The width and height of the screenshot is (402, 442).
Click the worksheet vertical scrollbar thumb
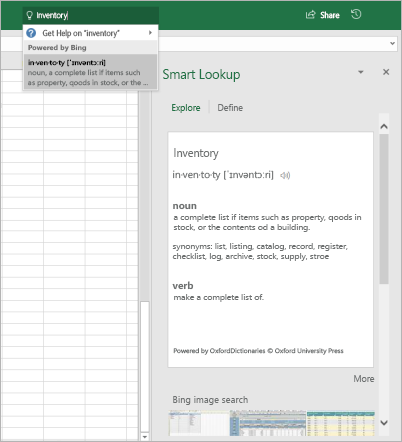145,366
